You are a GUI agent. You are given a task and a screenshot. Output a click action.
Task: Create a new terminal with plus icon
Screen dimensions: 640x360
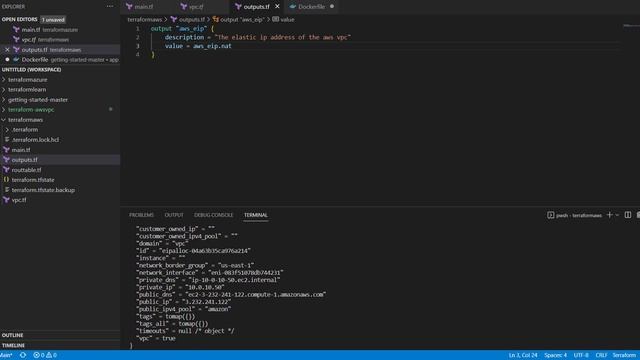[x=609, y=215]
